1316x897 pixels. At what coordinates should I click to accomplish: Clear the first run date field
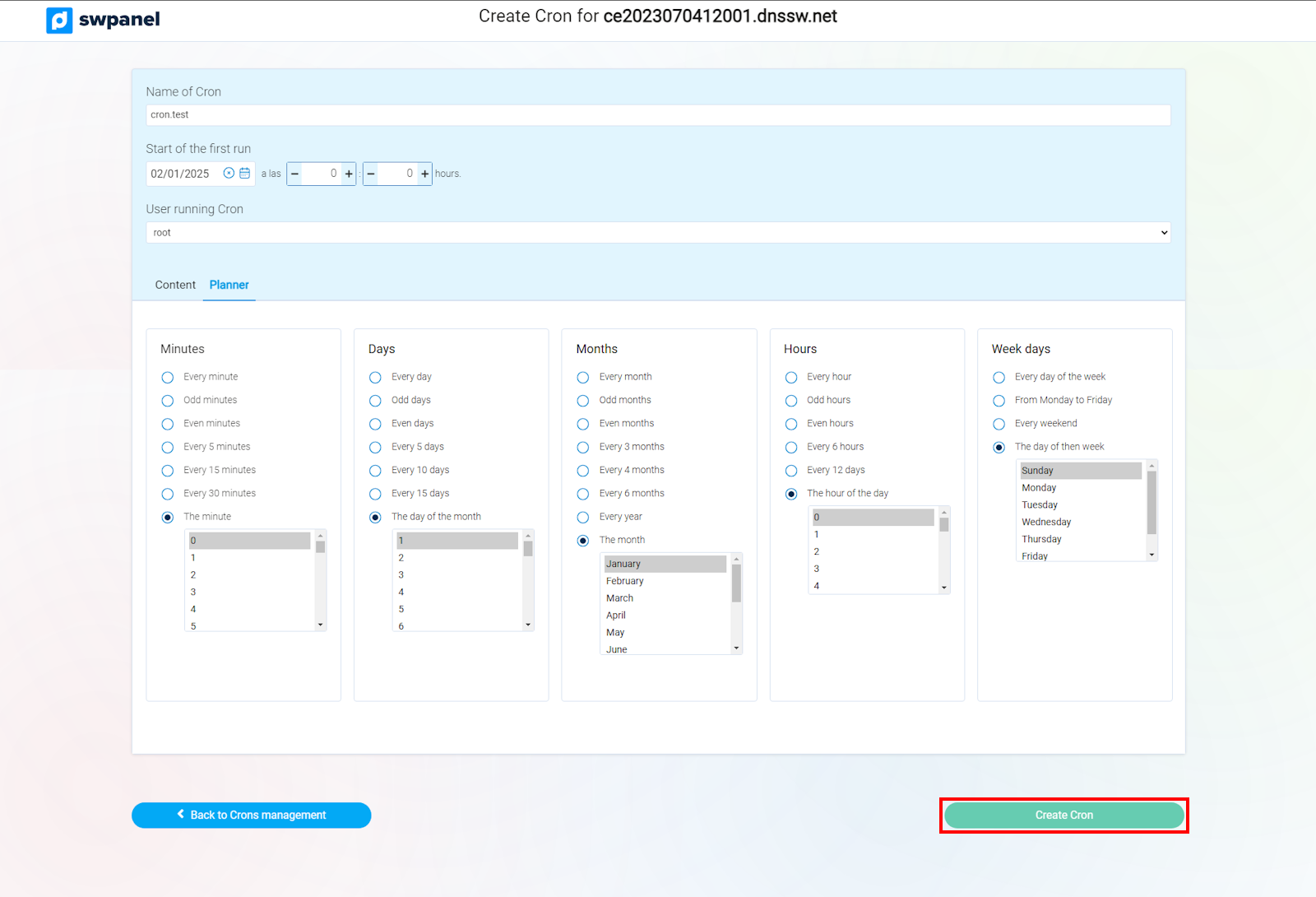point(229,174)
